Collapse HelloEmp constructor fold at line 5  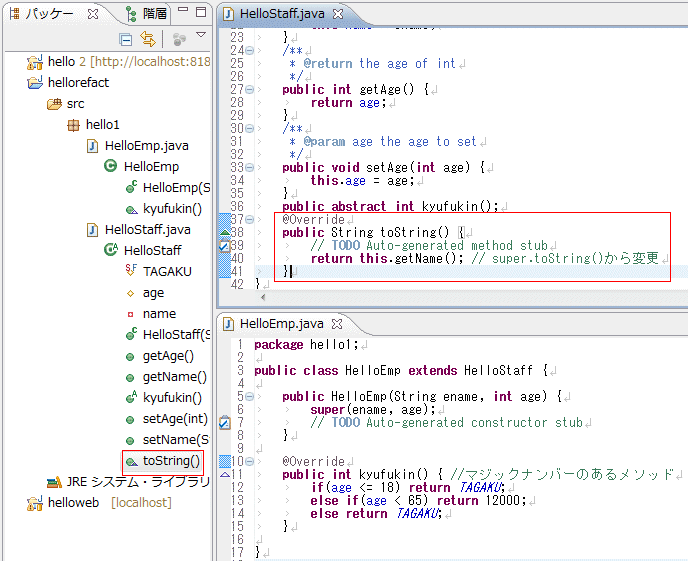pos(249,397)
